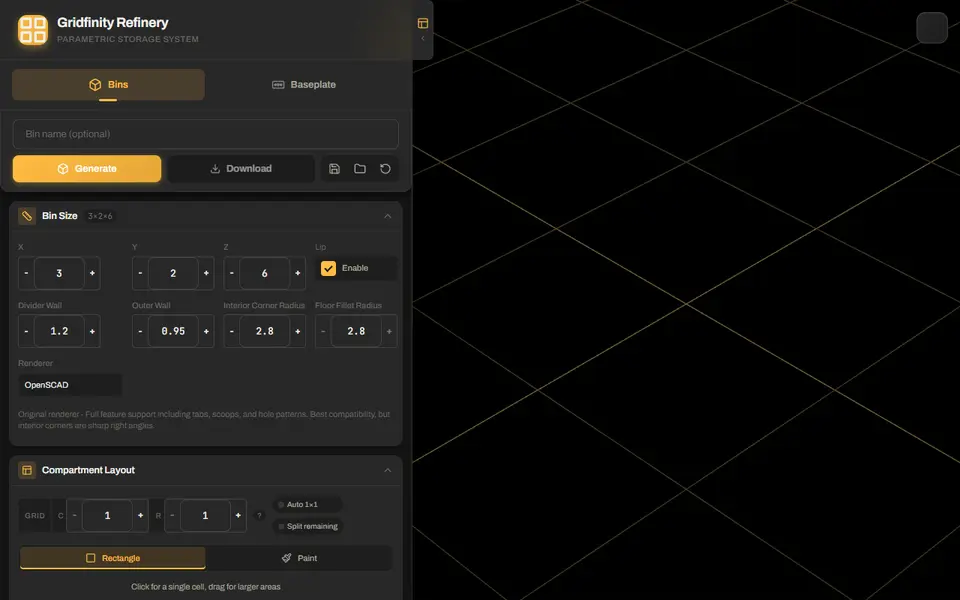Viewport: 960px width, 600px height.
Task: Toggle the sidebar layout icon
Action: click(x=422, y=23)
